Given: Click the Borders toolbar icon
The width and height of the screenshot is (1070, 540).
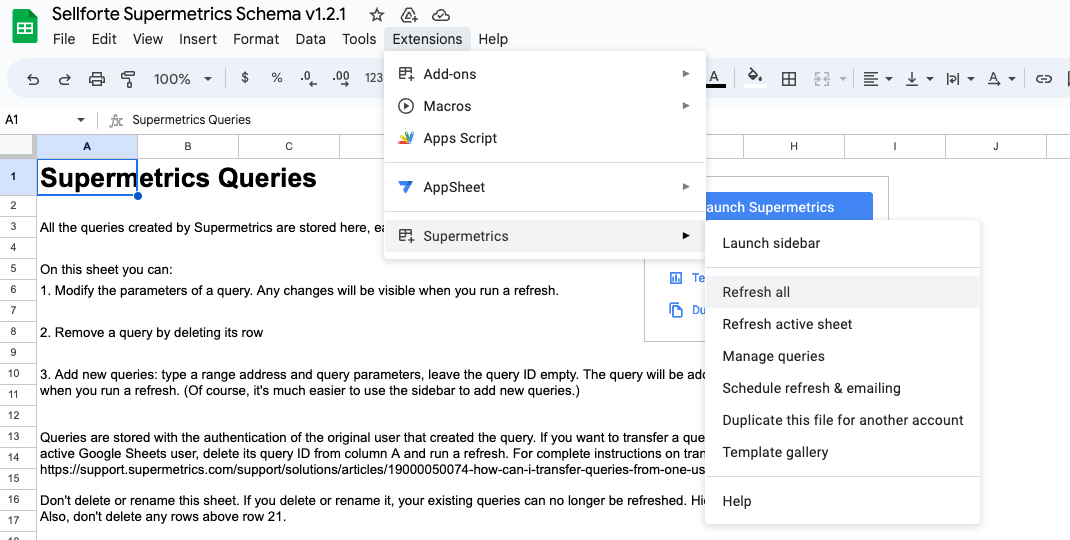Looking at the screenshot, I should (x=789, y=79).
